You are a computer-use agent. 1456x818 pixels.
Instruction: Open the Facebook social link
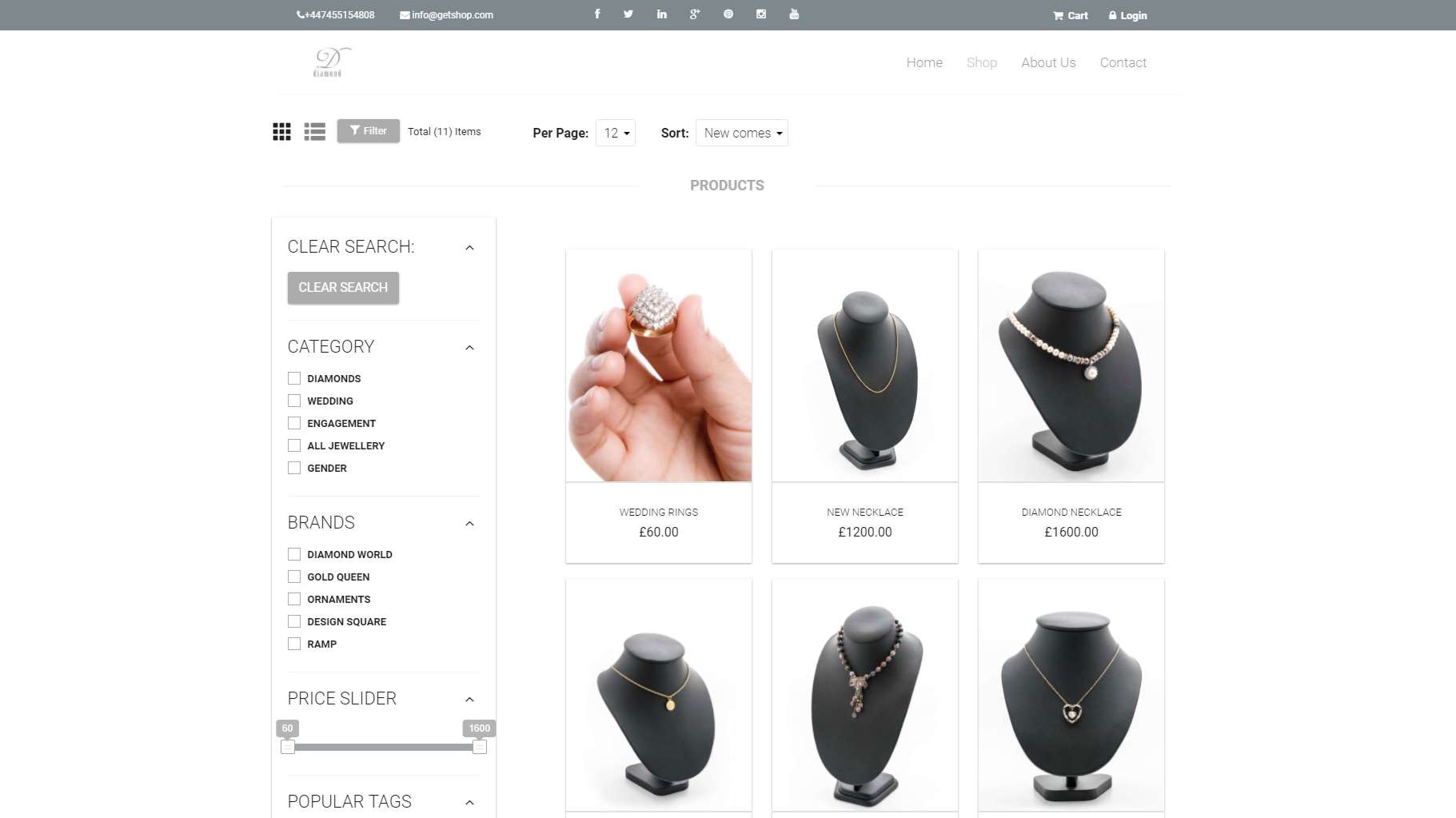(x=596, y=14)
